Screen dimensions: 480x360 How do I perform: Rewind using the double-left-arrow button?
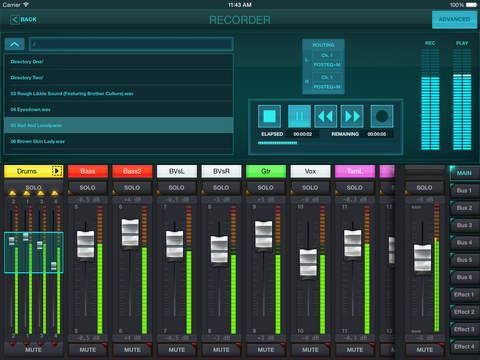(325, 116)
